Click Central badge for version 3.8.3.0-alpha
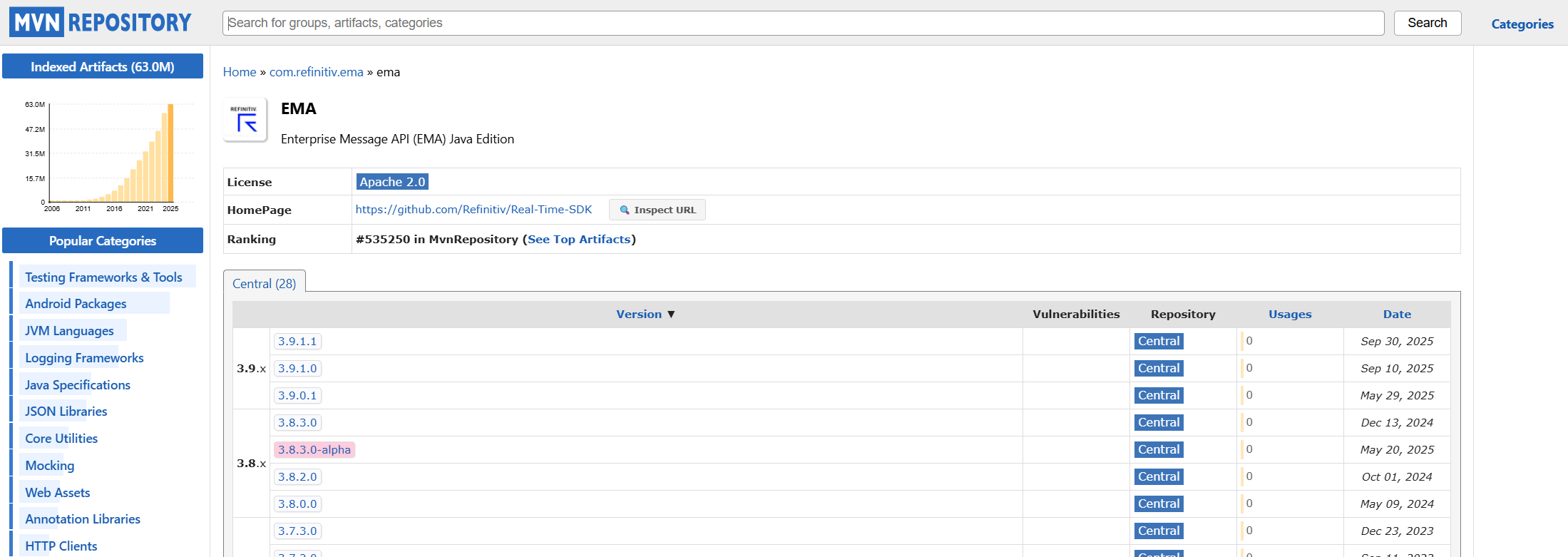 coord(1159,450)
